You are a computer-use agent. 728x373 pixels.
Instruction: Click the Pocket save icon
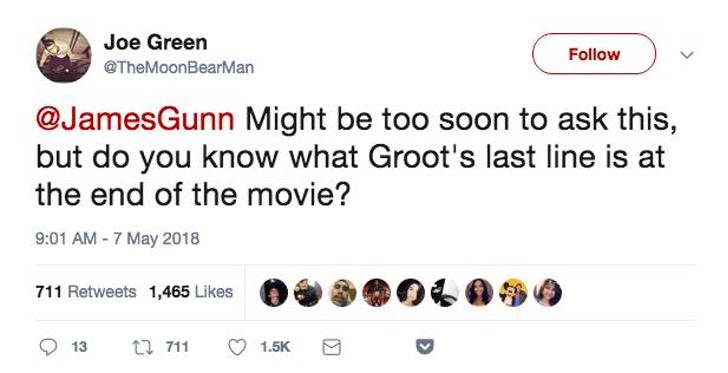(424, 347)
